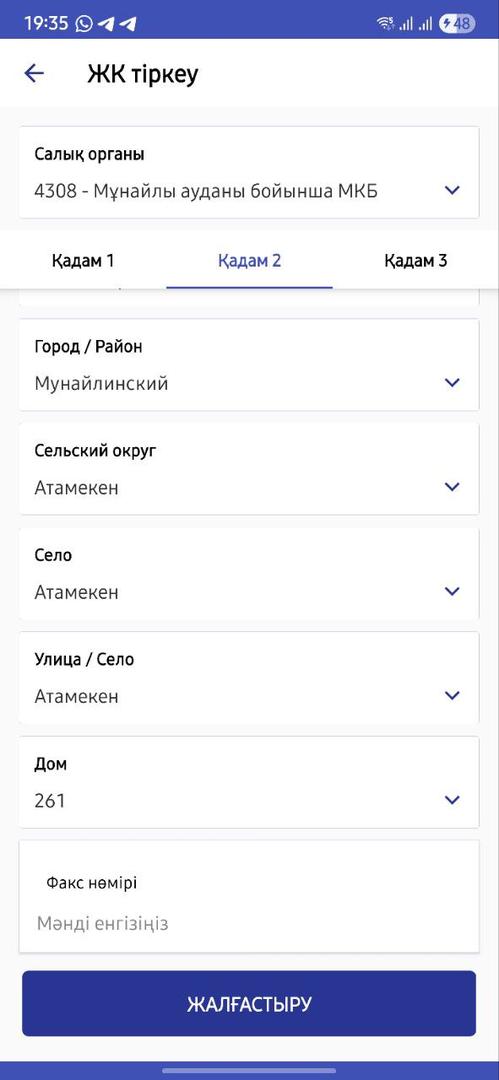Tap the battery indicator icon
Viewport: 499px width, 1080px height.
click(457, 23)
